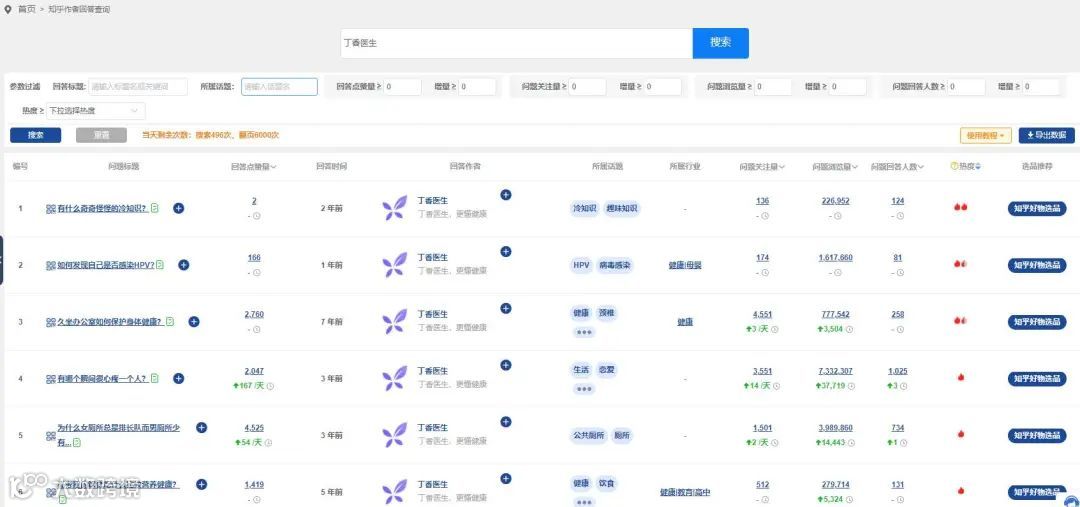Click the dark blue 搜索 filter button
The height and width of the screenshot is (507, 1080).
(x=36, y=136)
